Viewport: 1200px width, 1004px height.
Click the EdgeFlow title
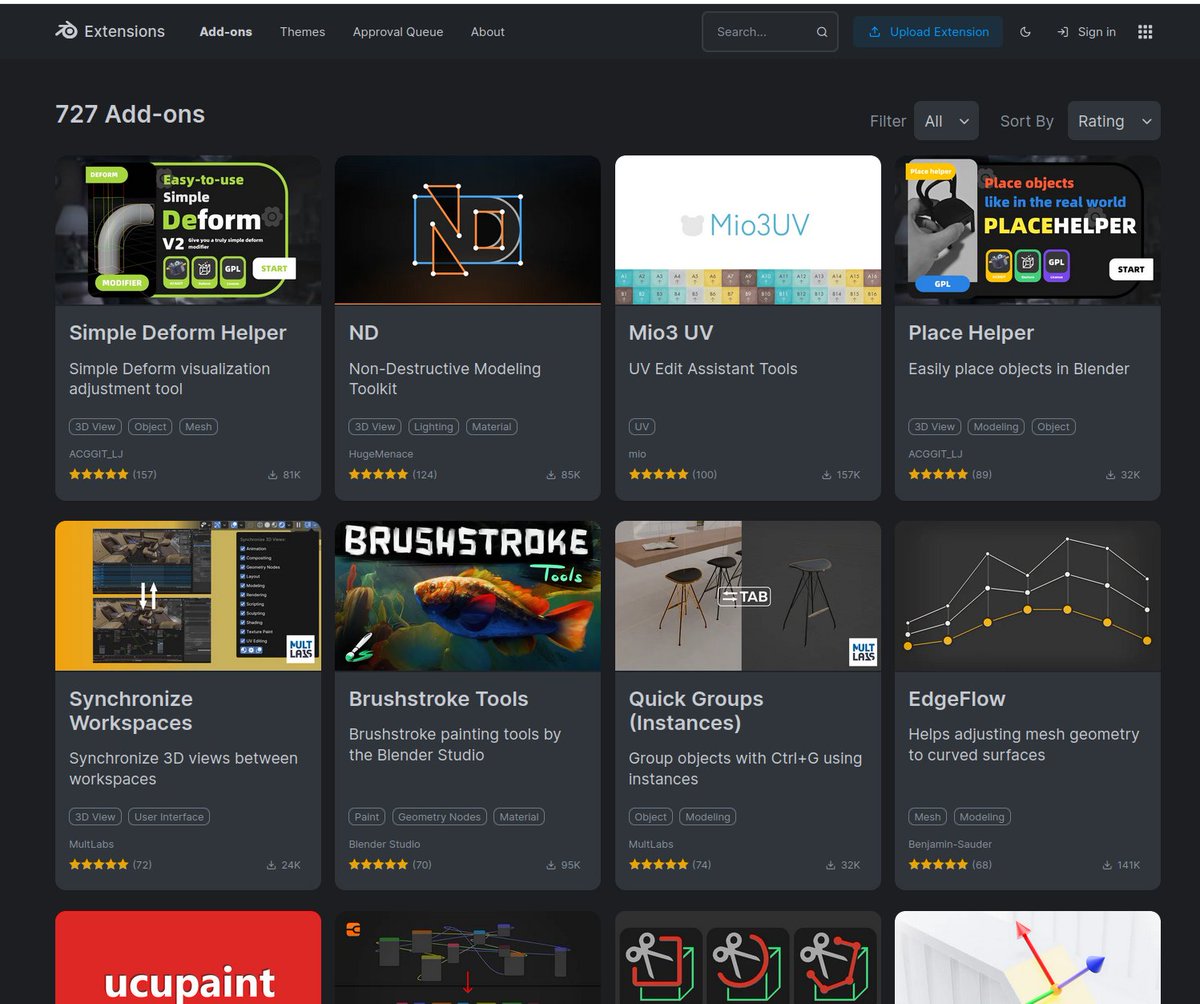point(957,699)
